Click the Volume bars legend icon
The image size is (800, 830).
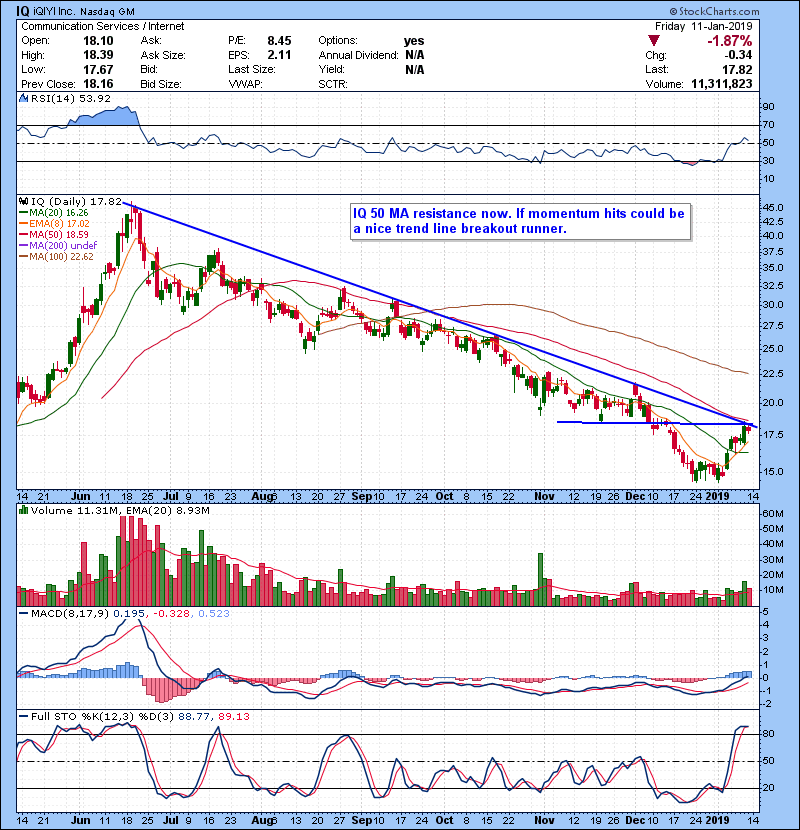click(23, 510)
